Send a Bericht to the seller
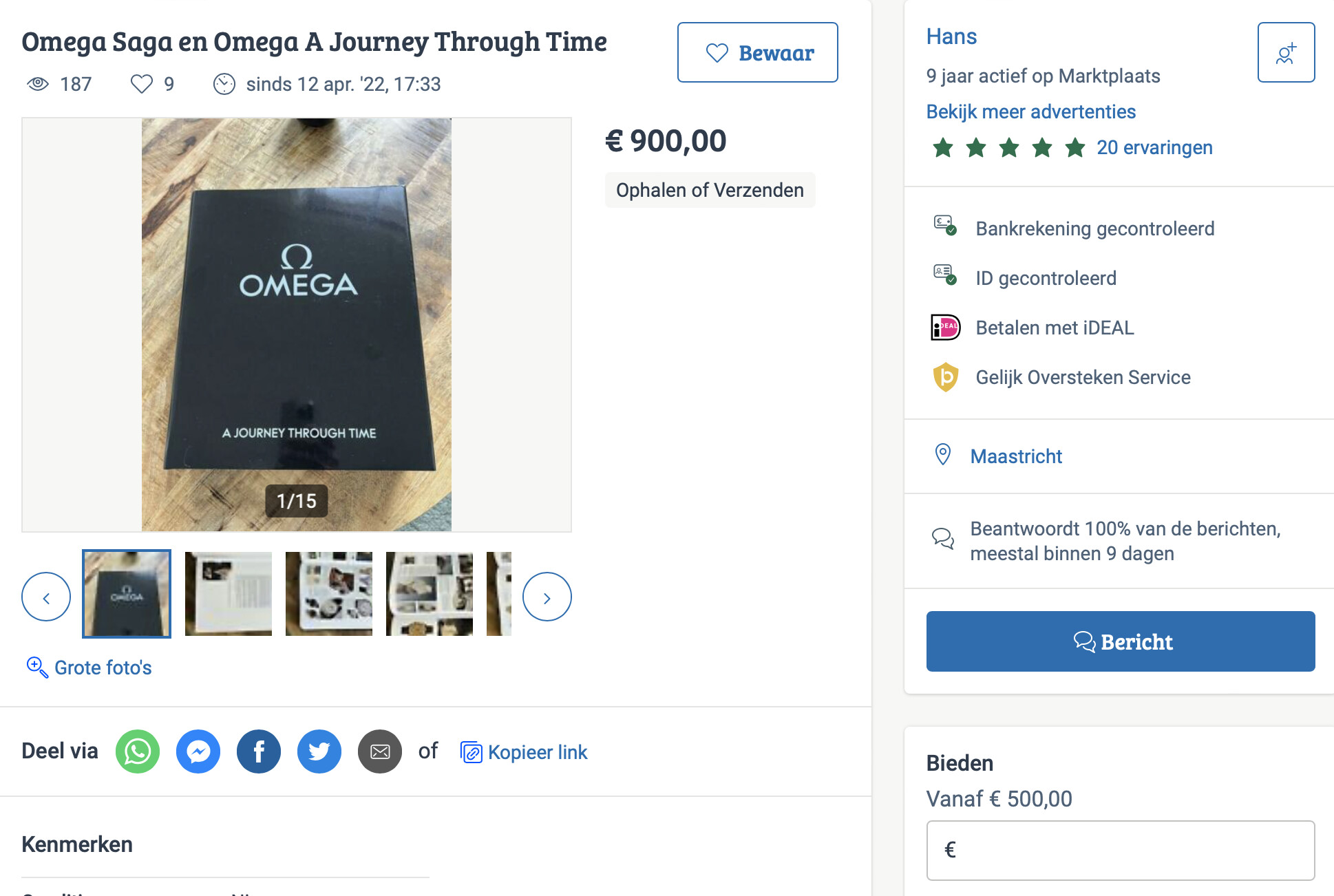 (x=1121, y=641)
